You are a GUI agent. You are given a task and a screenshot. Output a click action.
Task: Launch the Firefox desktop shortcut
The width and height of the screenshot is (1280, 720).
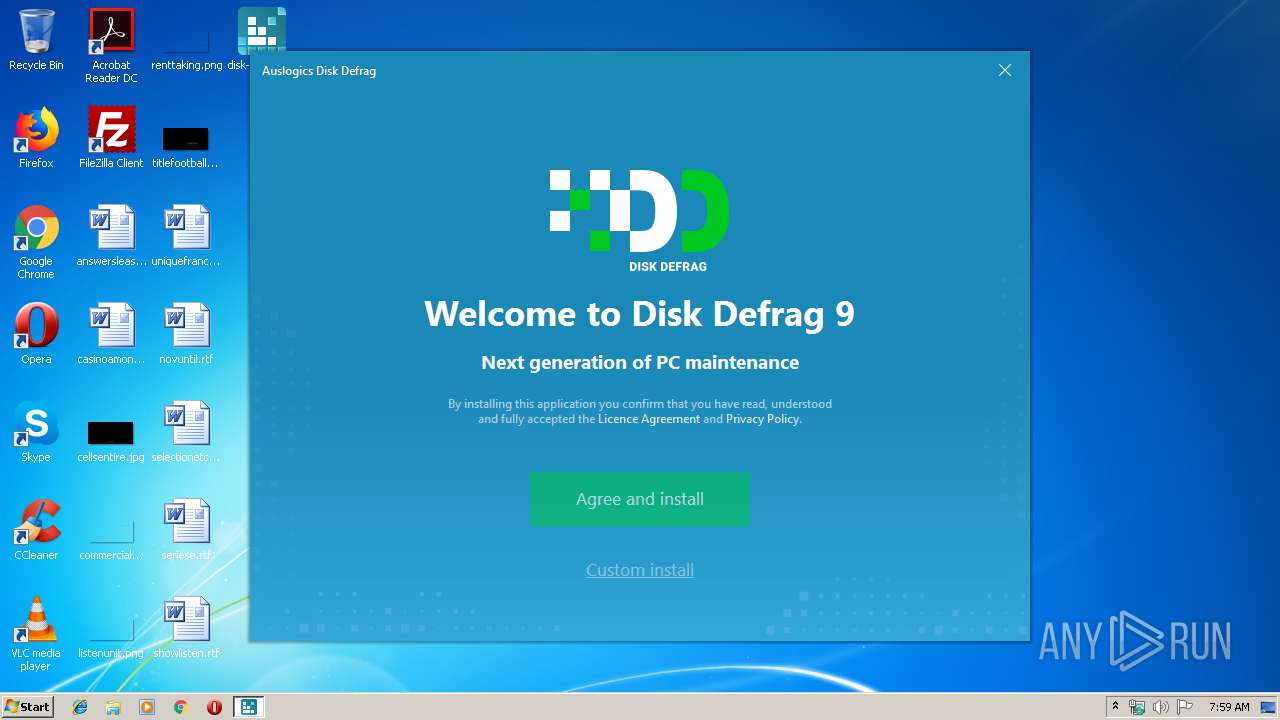point(36,138)
